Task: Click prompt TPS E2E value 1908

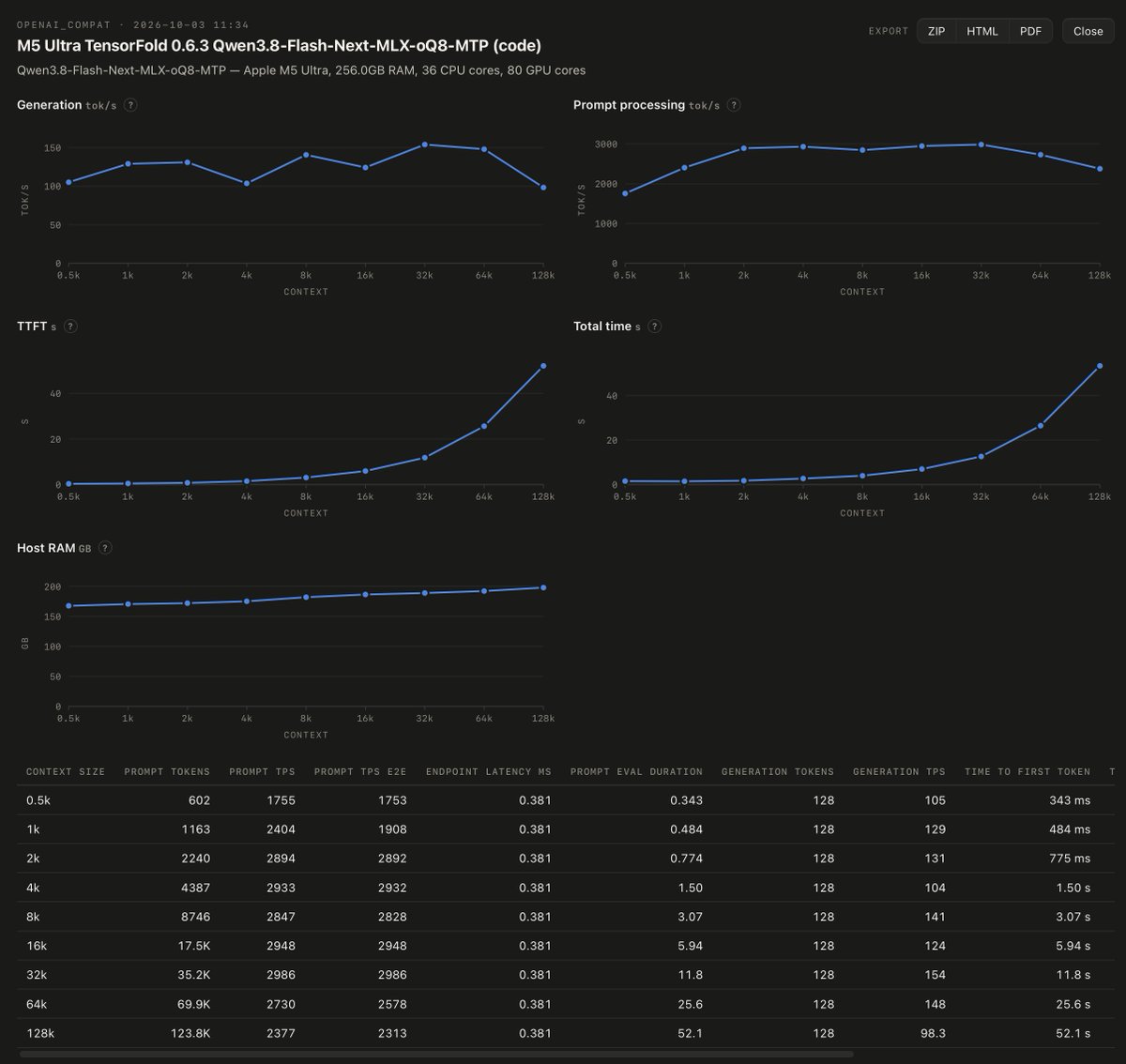Action: coord(392,829)
